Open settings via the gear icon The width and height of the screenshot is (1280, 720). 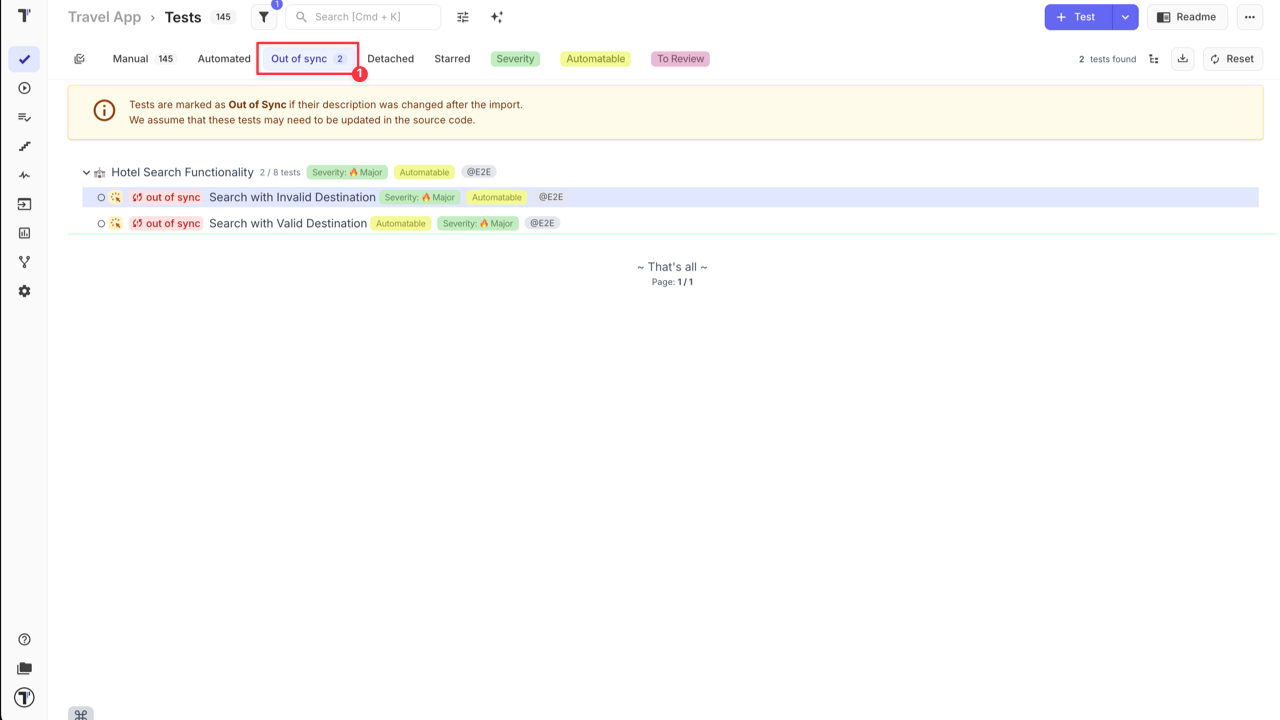[24, 291]
